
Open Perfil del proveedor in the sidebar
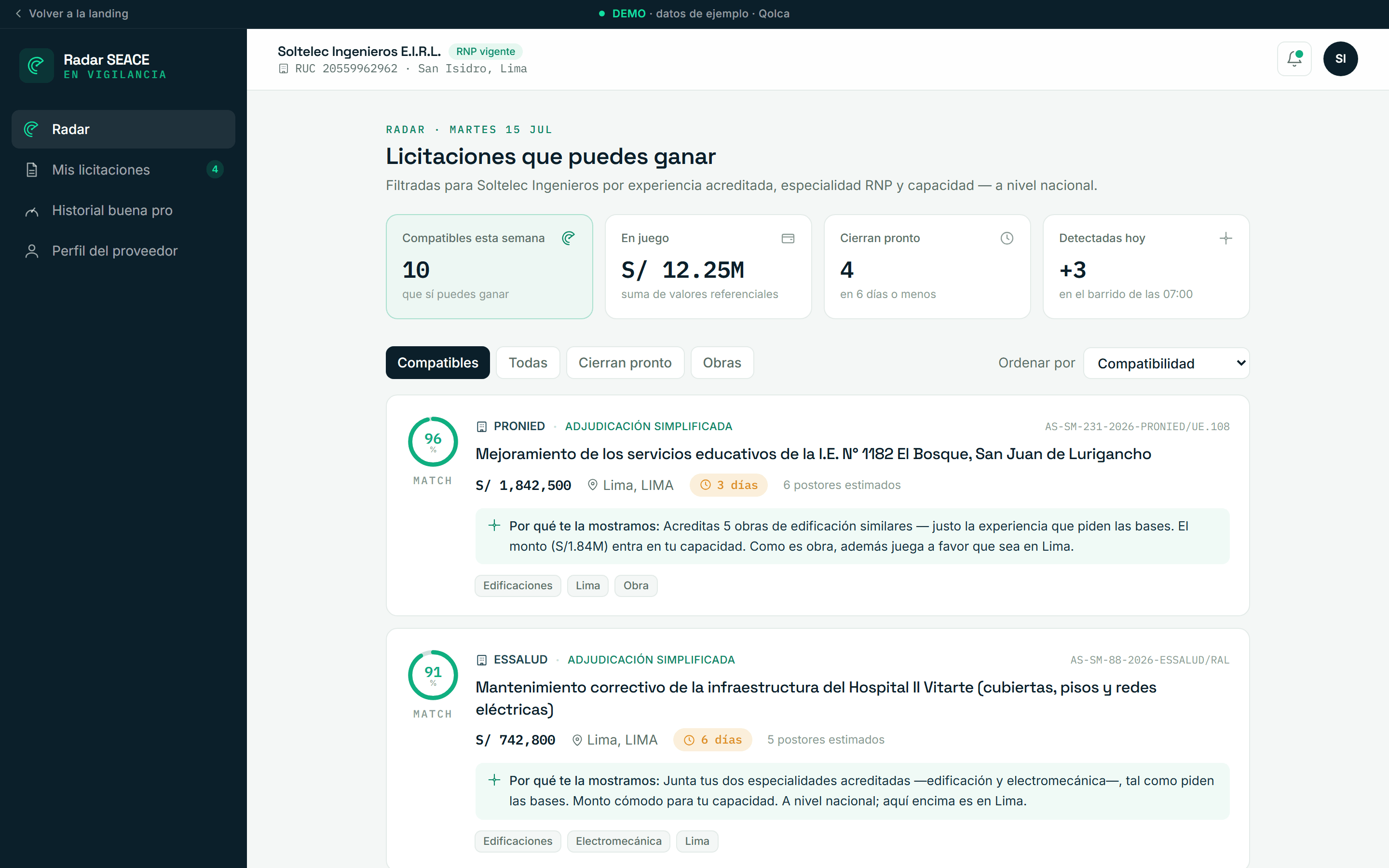click(x=123, y=251)
